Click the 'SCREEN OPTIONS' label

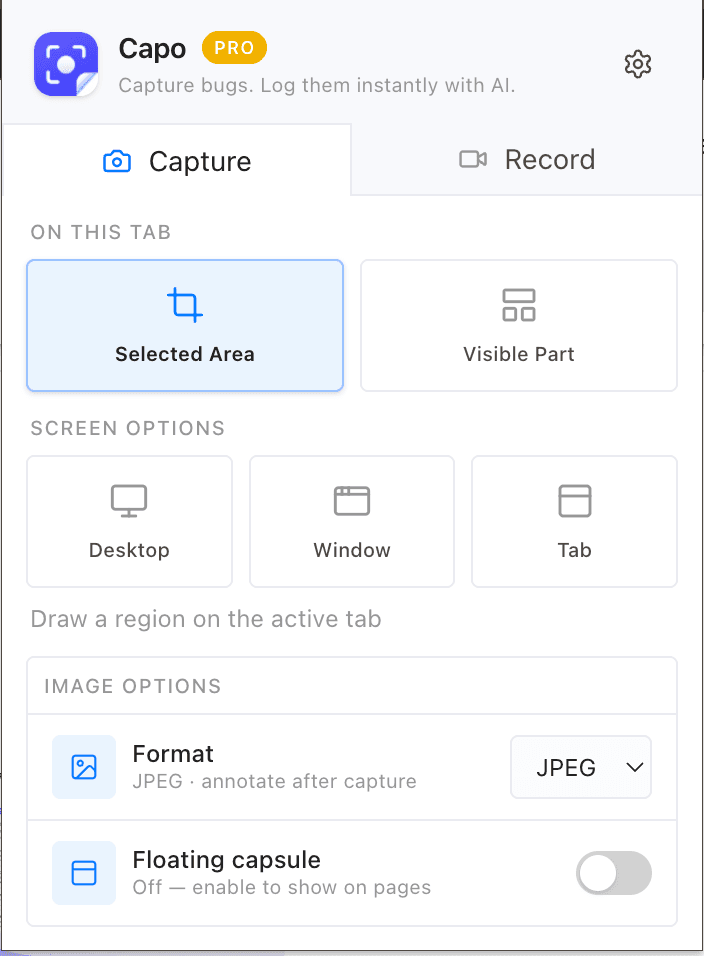tap(128, 428)
